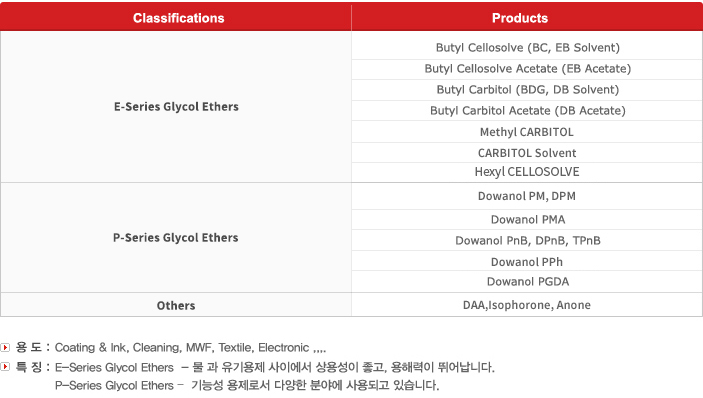Select the Others classification cell
The width and height of the screenshot is (703, 398).
pyautogui.click(x=176, y=305)
